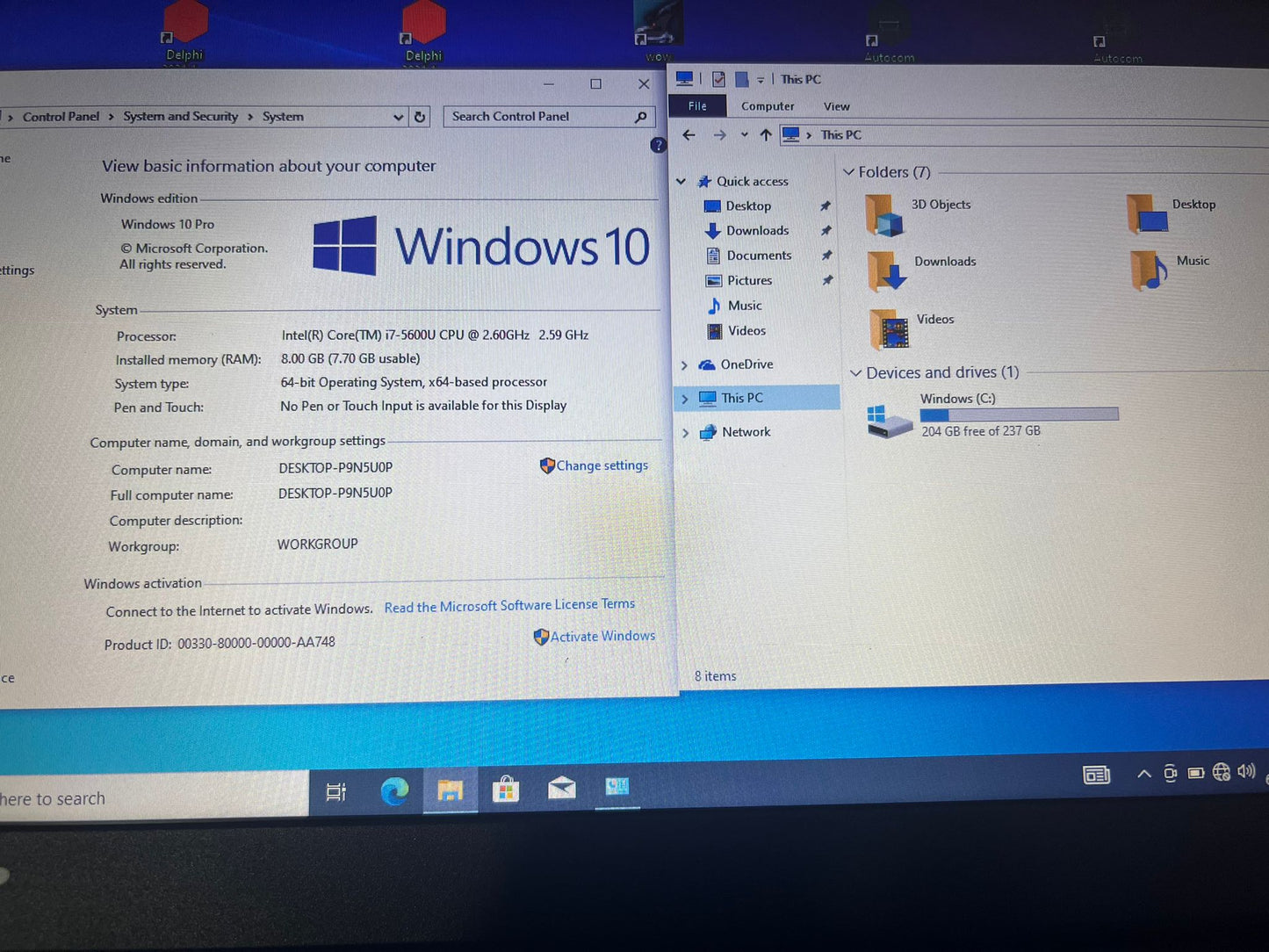Screen dimensions: 1269x952
Task: Open the Mail app from the taskbar
Action: (x=561, y=788)
